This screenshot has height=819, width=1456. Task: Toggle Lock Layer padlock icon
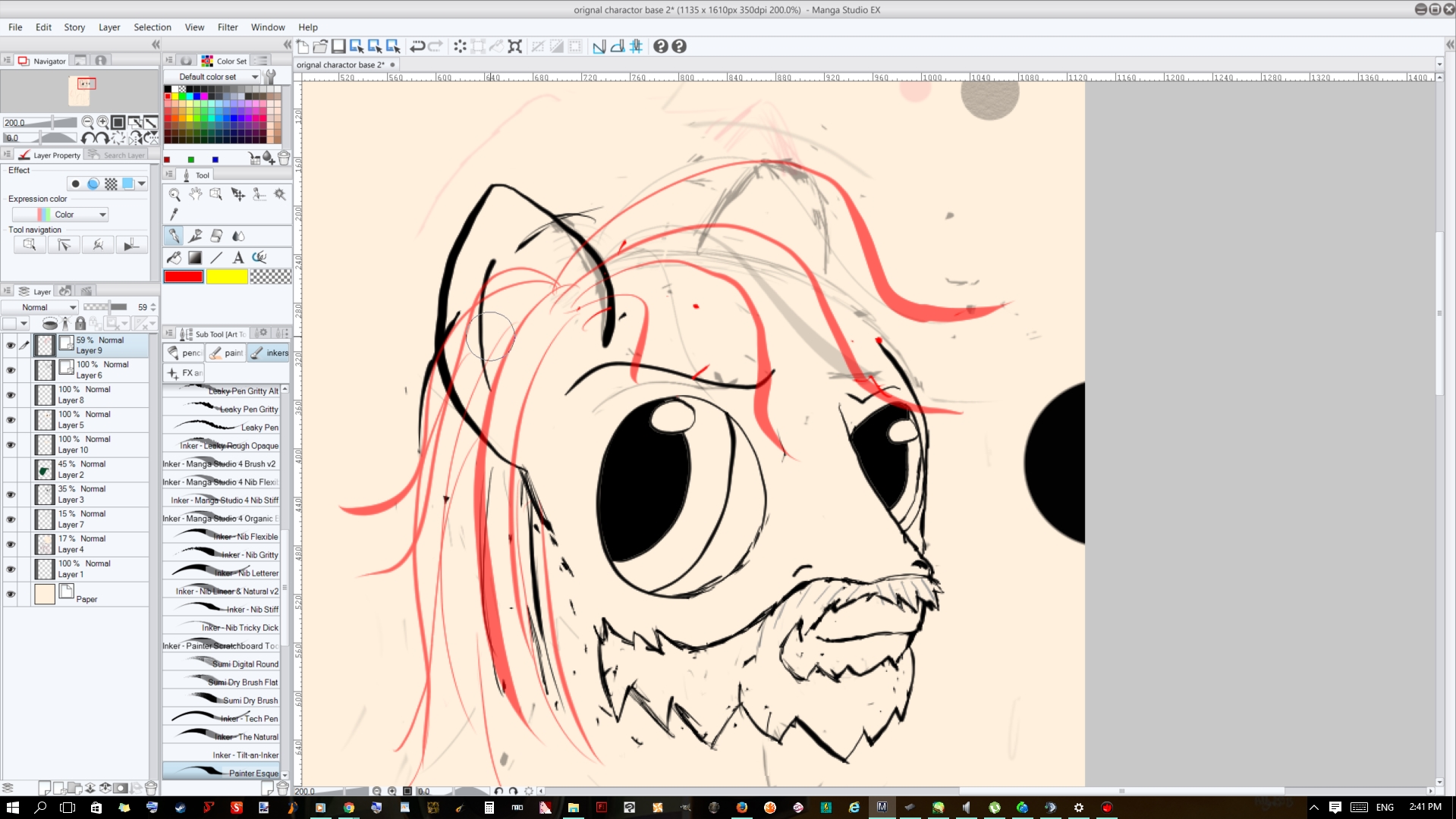[x=80, y=324]
